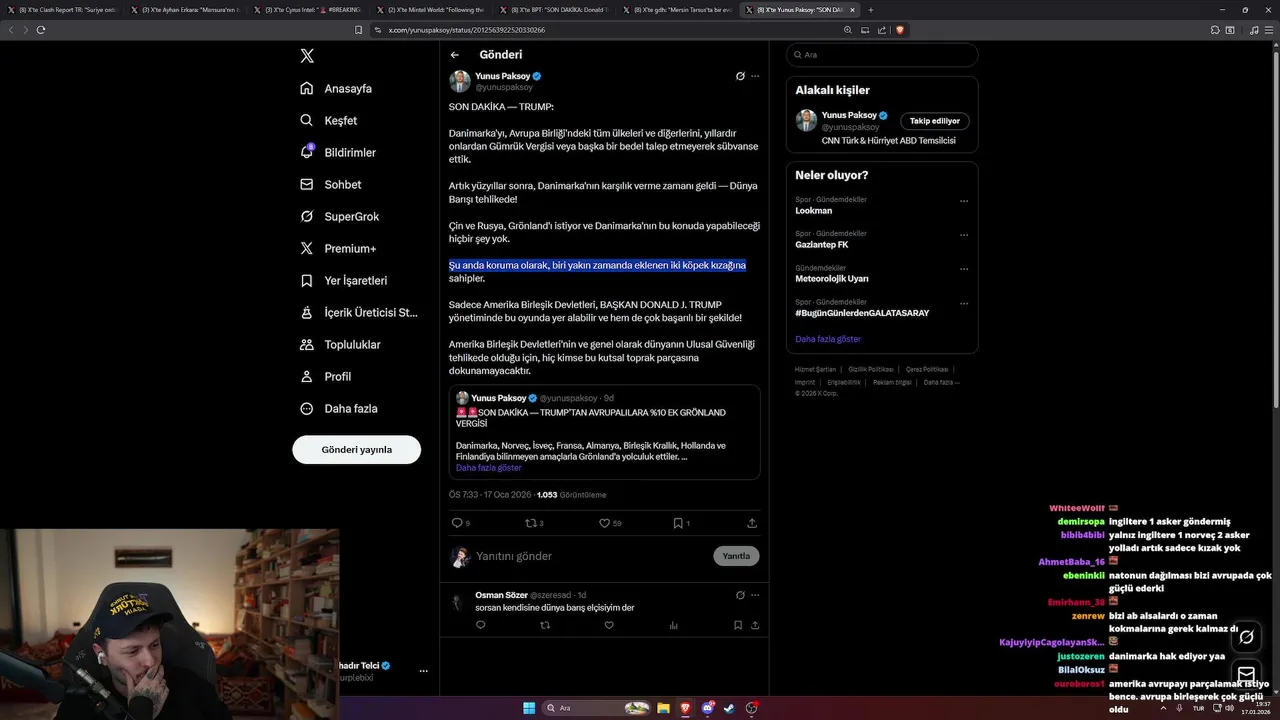Viewport: 1280px width, 720px height.
Task: Open options for Meteorolojik Uyarı trend
Action: [x=964, y=269]
